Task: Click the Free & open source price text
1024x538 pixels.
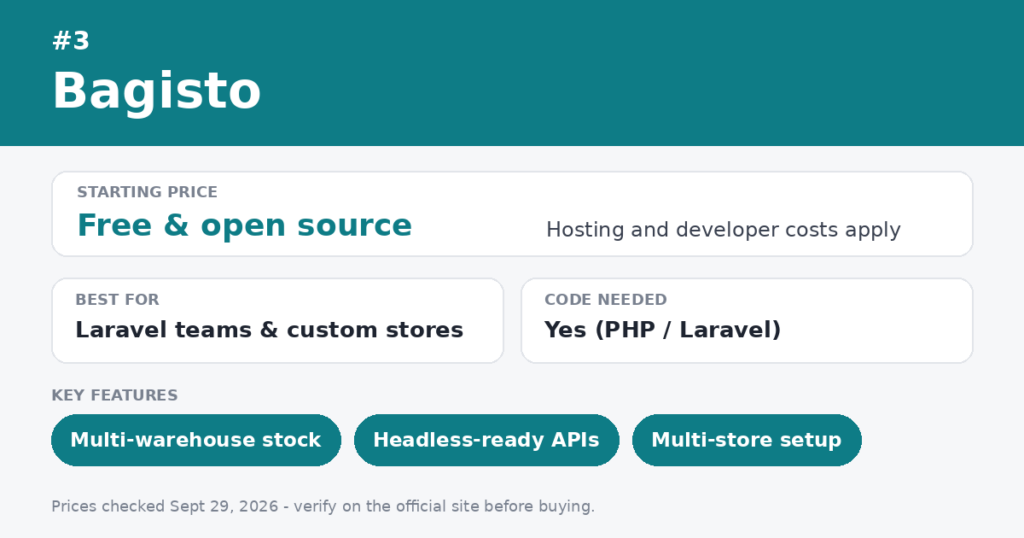Action: coord(245,225)
